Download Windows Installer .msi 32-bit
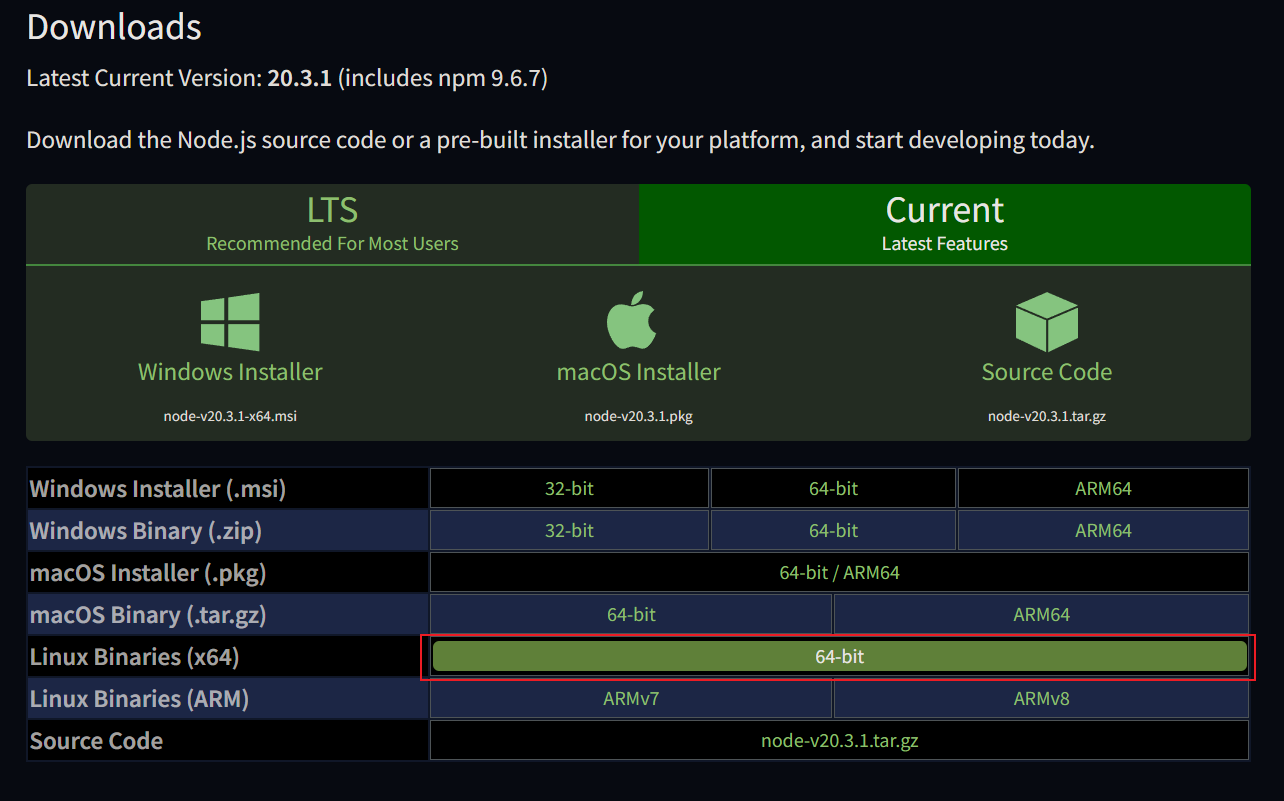 tap(569, 489)
